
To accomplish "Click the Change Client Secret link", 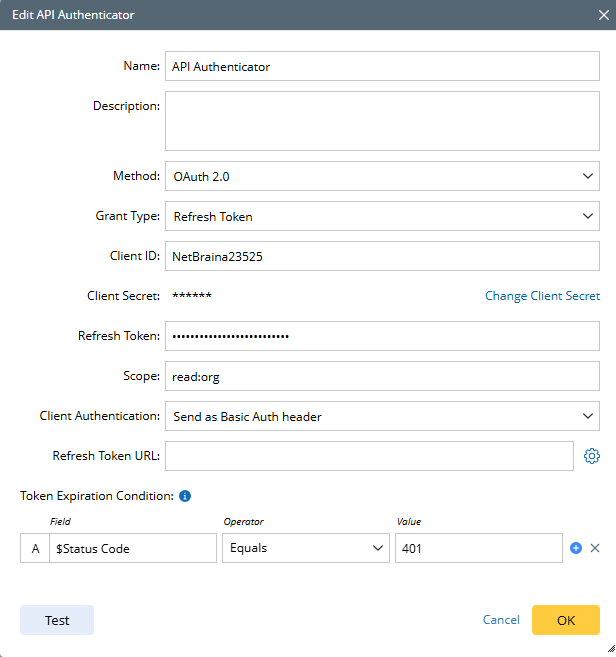I will [542, 296].
